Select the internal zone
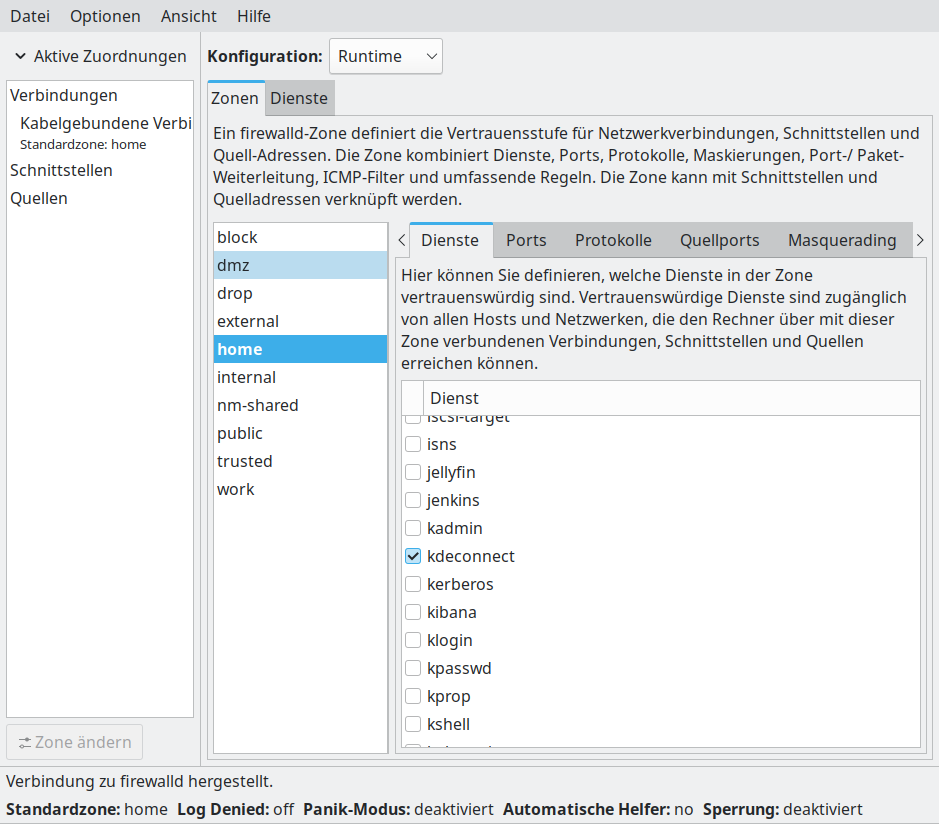This screenshot has height=824, width=939. coord(300,377)
